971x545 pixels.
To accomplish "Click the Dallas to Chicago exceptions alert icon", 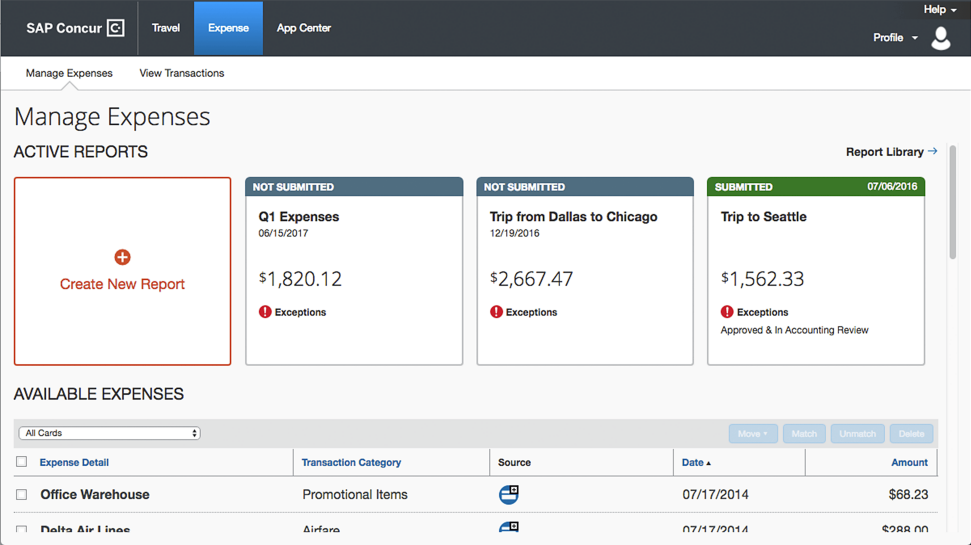I will pos(496,312).
